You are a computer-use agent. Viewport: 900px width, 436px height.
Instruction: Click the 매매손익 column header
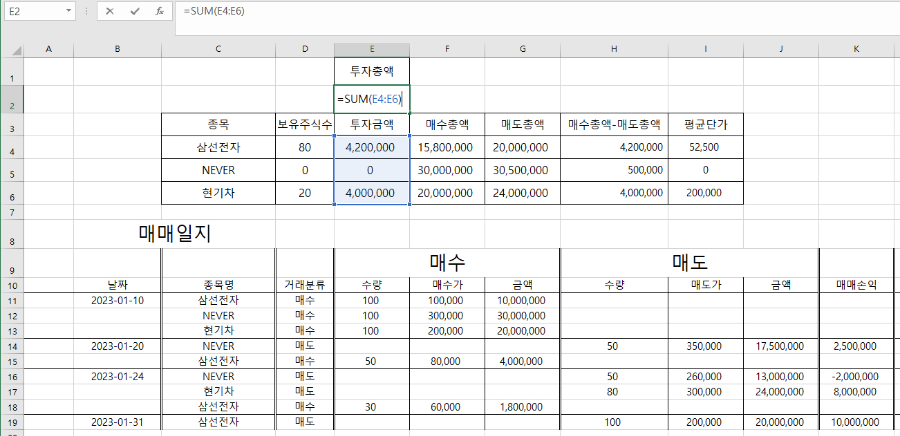(856, 285)
